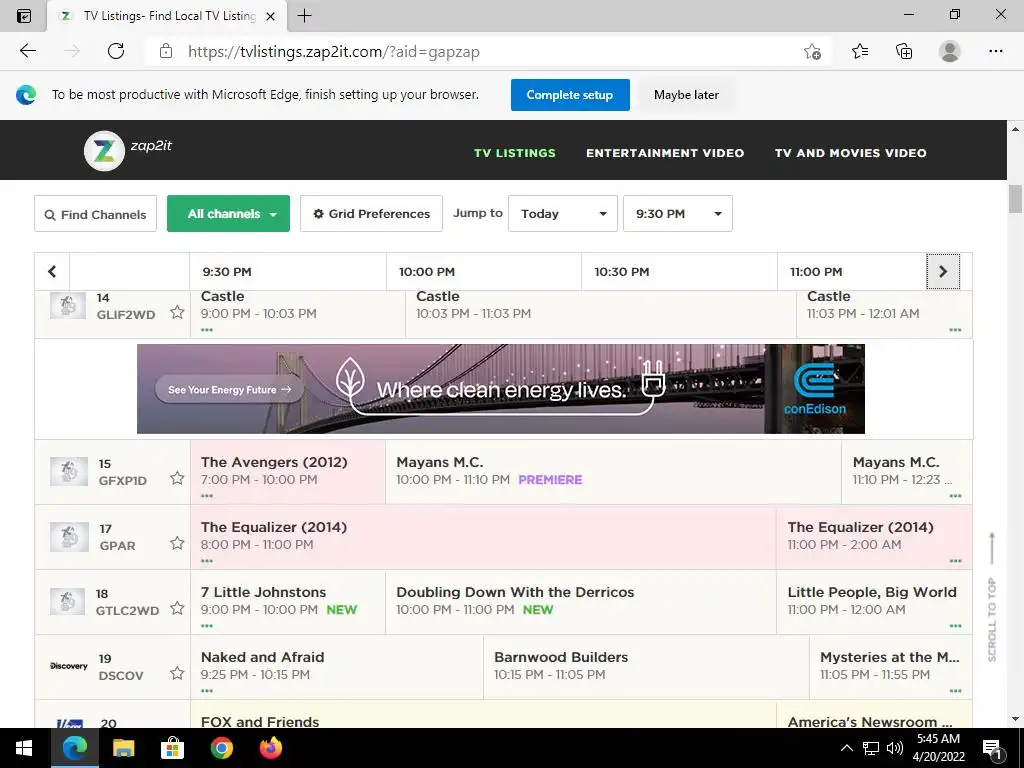1024x768 pixels.
Task: Favorite channel 19 DSCOV star
Action: coord(177,673)
